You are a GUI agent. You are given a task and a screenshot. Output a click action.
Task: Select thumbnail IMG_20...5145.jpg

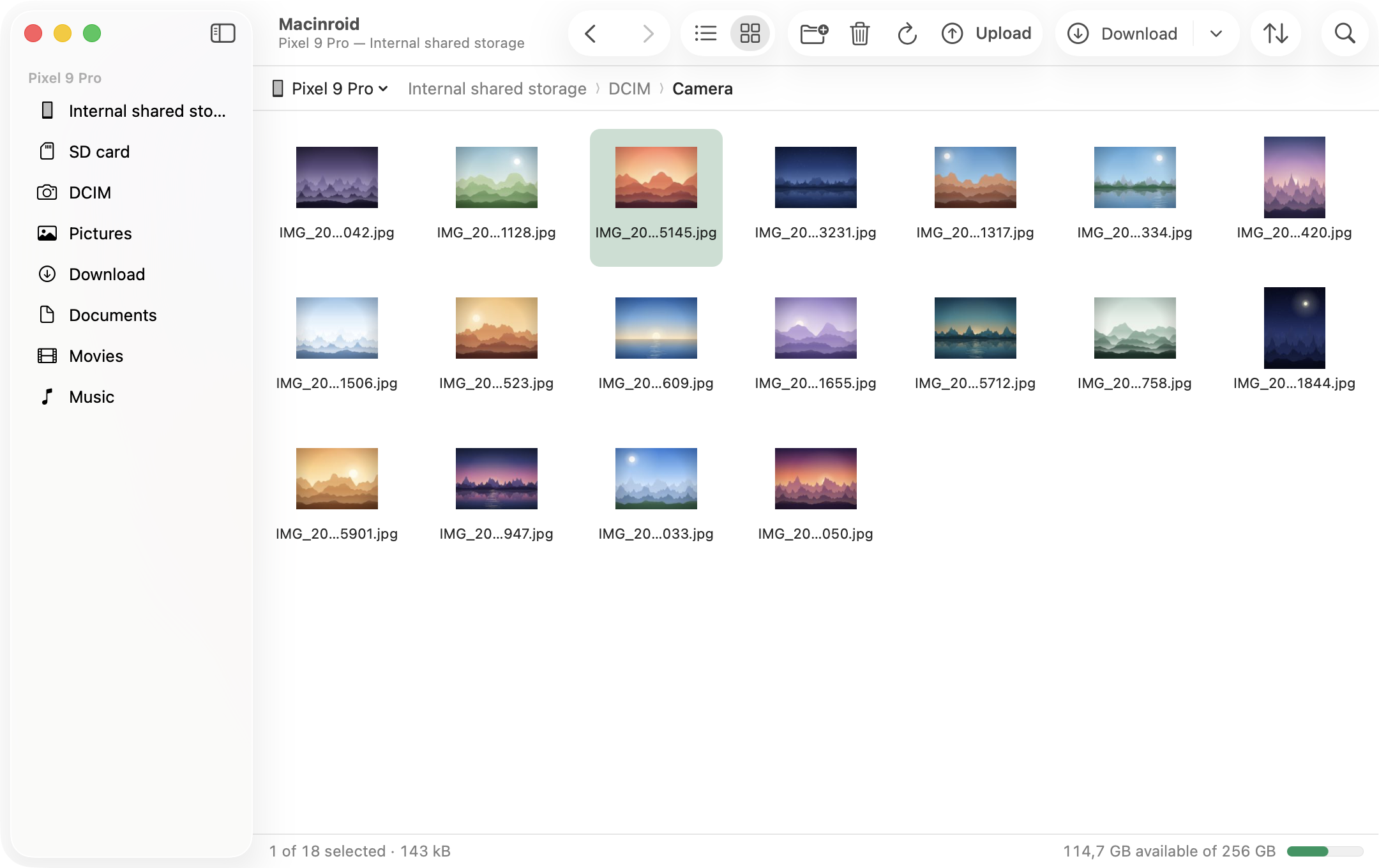click(x=656, y=177)
